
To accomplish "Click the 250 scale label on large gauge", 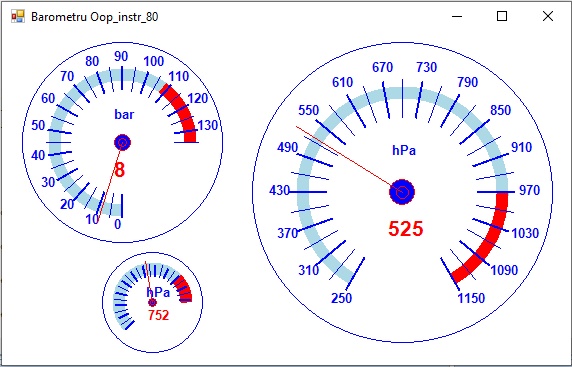I will (x=341, y=298).
